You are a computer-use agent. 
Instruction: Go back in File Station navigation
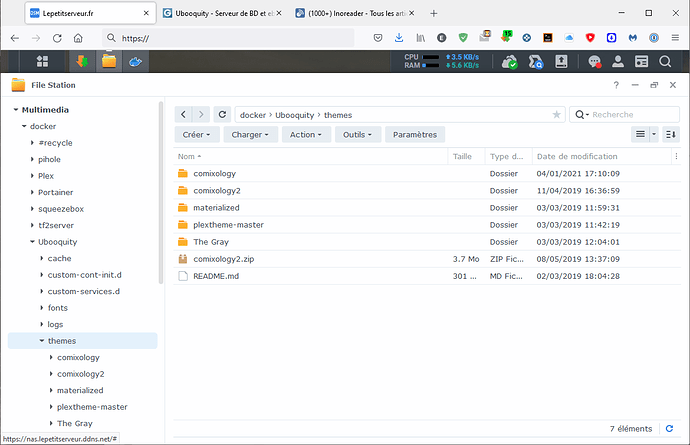184,114
